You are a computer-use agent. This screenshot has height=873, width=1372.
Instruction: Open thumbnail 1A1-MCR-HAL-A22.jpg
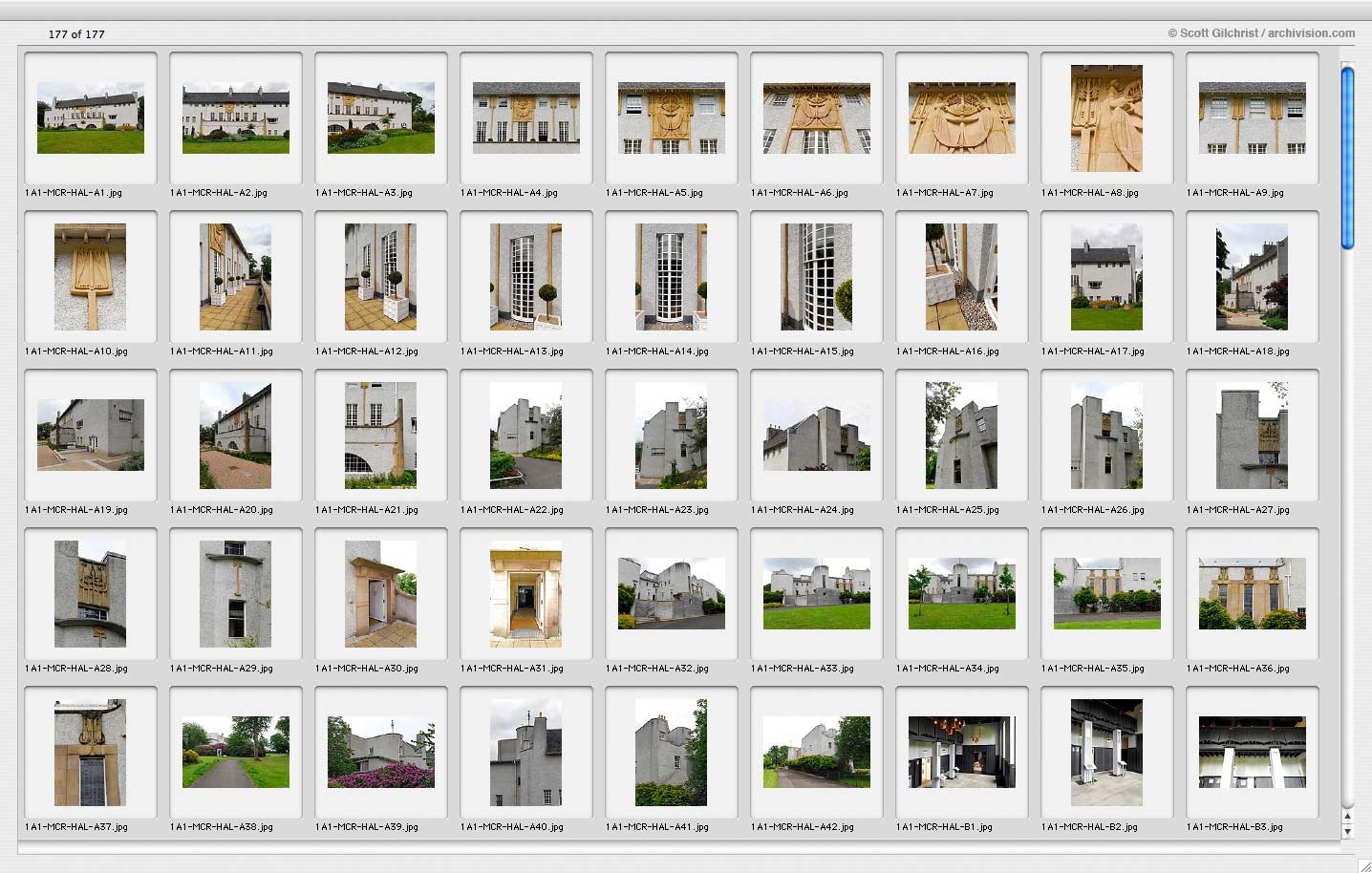[x=526, y=436]
